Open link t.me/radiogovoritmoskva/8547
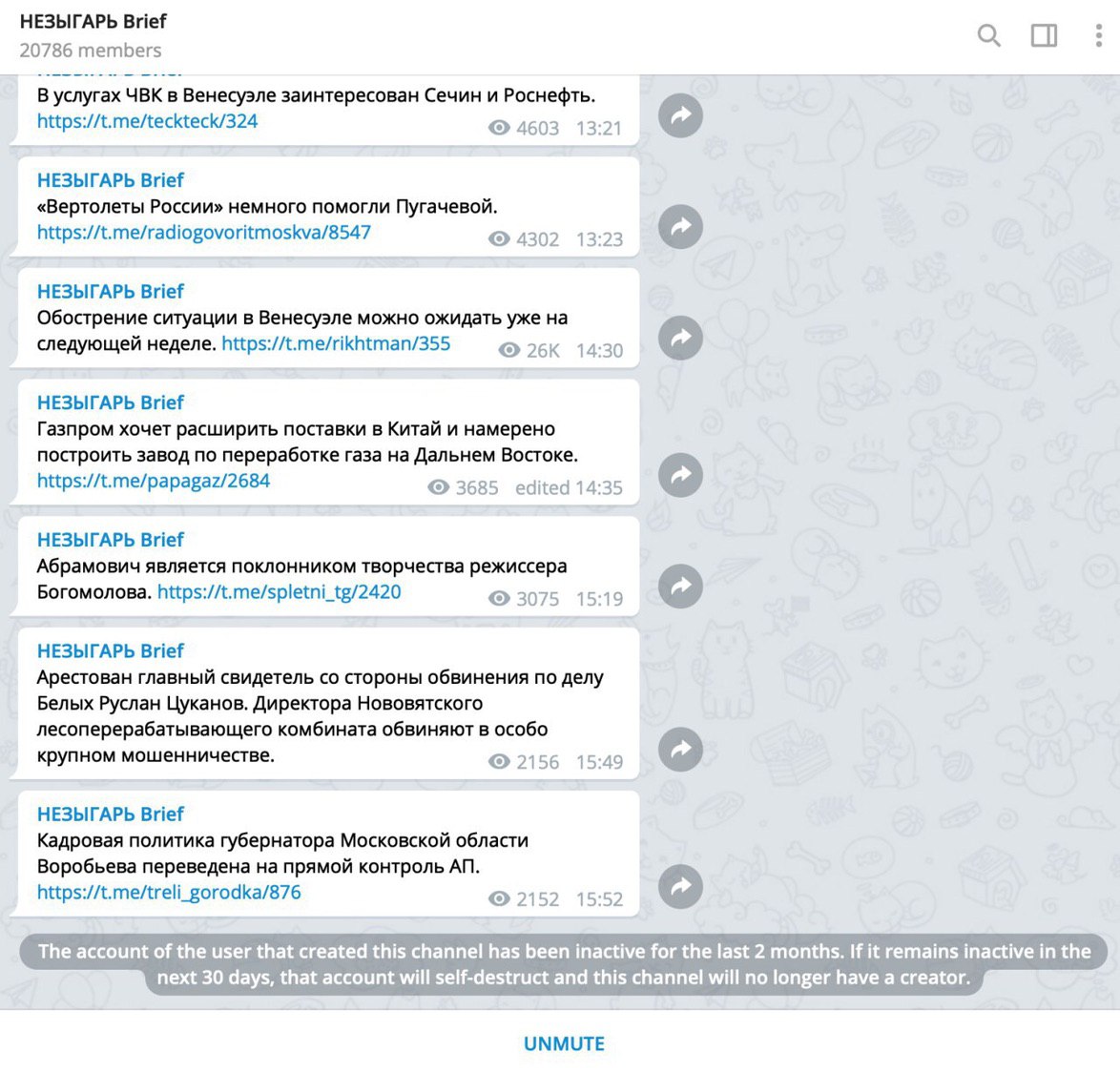This screenshot has width=1120, height=1072. [203, 232]
